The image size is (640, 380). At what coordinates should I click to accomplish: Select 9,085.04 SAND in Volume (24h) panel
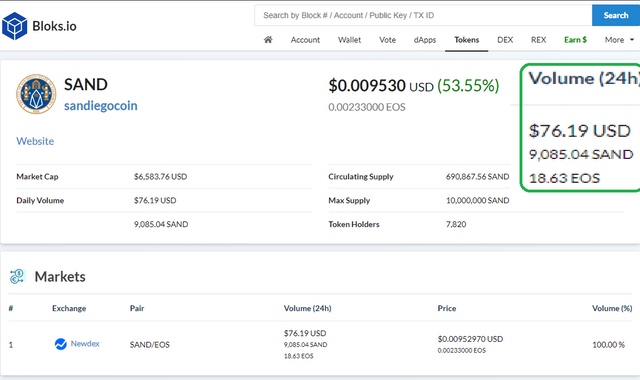pos(581,154)
